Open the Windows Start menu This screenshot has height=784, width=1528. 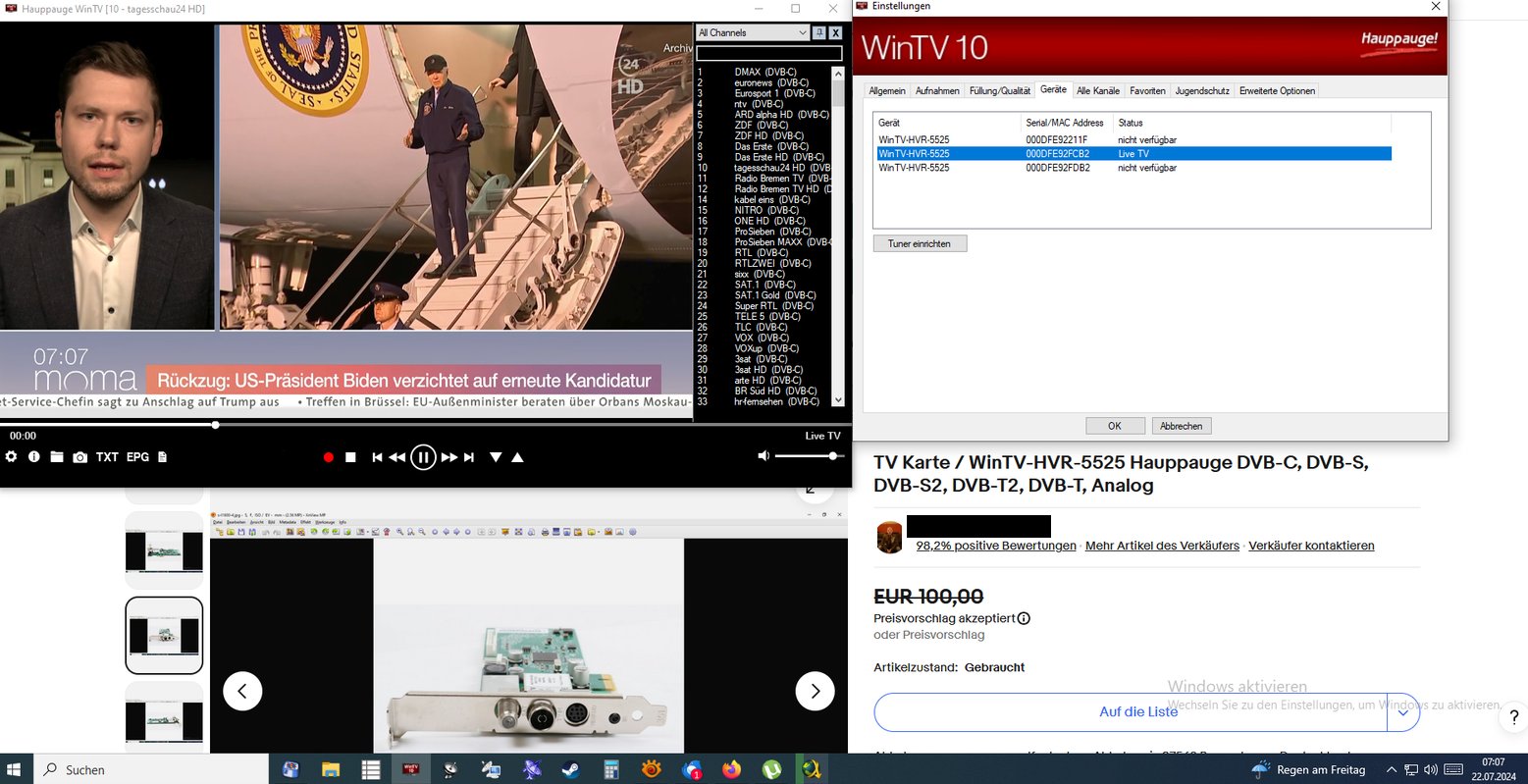[16, 769]
